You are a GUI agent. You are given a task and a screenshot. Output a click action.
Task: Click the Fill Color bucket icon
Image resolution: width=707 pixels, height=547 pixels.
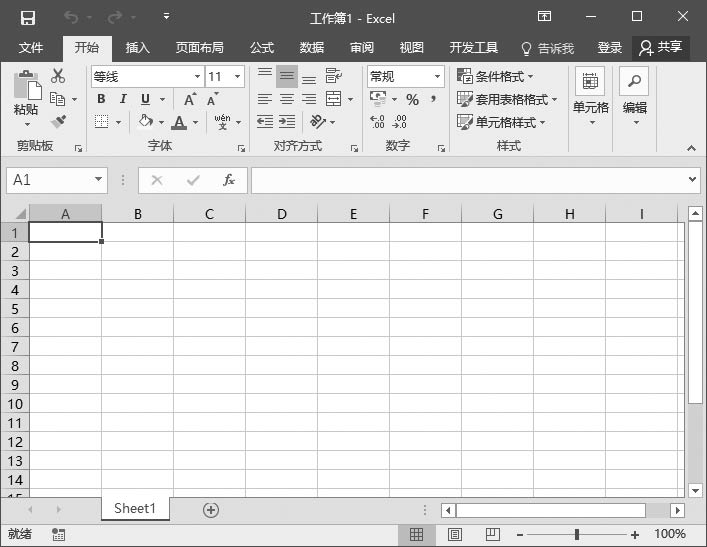pyautogui.click(x=146, y=121)
